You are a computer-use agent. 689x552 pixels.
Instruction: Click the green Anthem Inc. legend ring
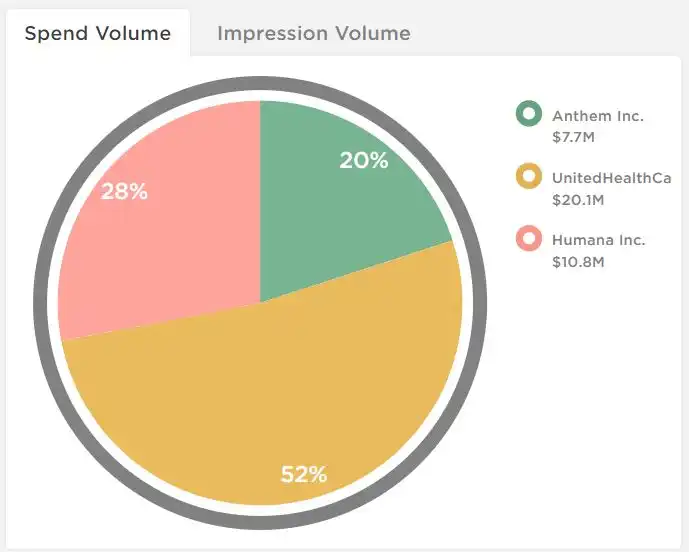[529, 114]
